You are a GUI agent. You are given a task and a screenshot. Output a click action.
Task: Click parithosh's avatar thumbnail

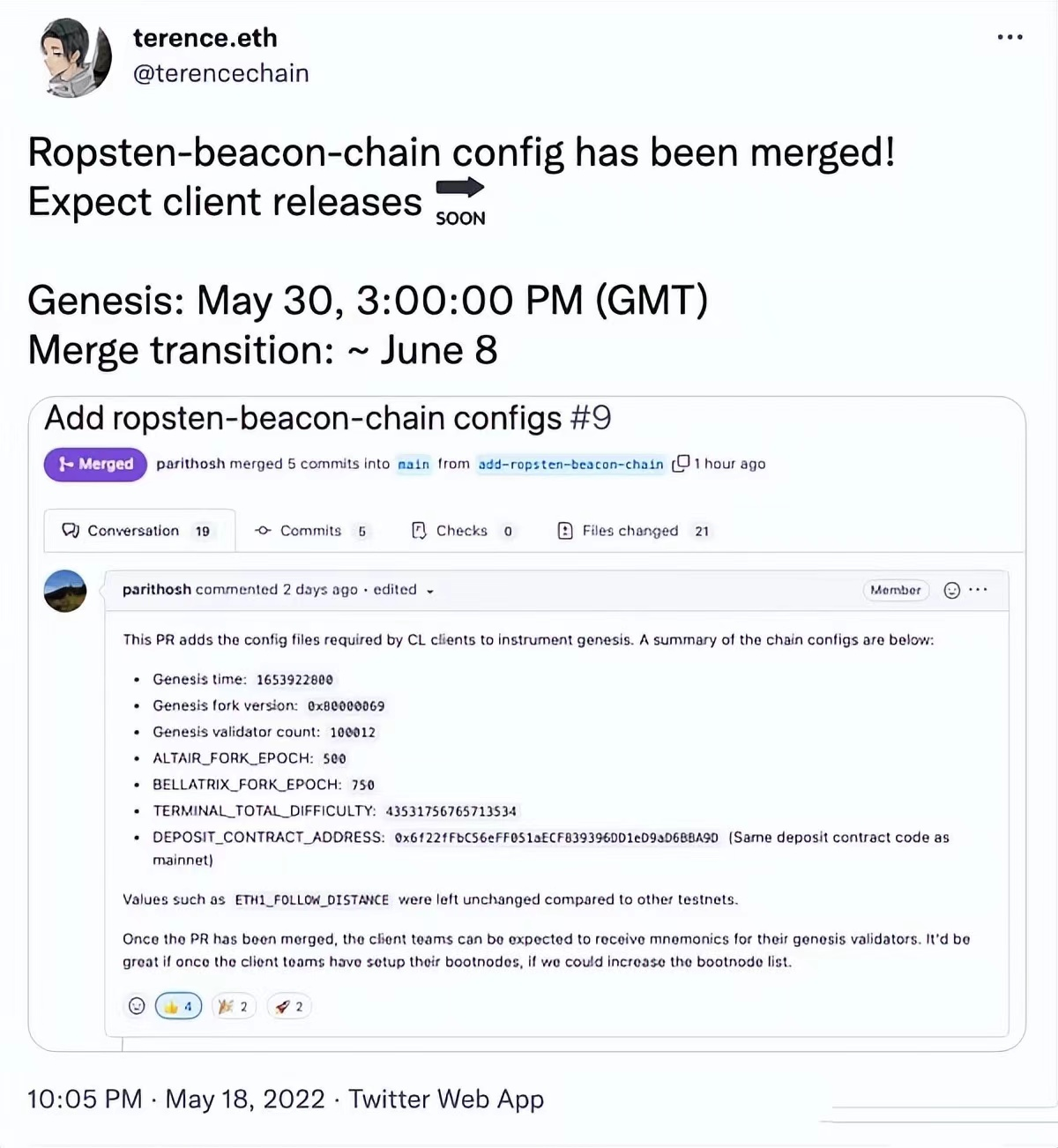coord(65,592)
